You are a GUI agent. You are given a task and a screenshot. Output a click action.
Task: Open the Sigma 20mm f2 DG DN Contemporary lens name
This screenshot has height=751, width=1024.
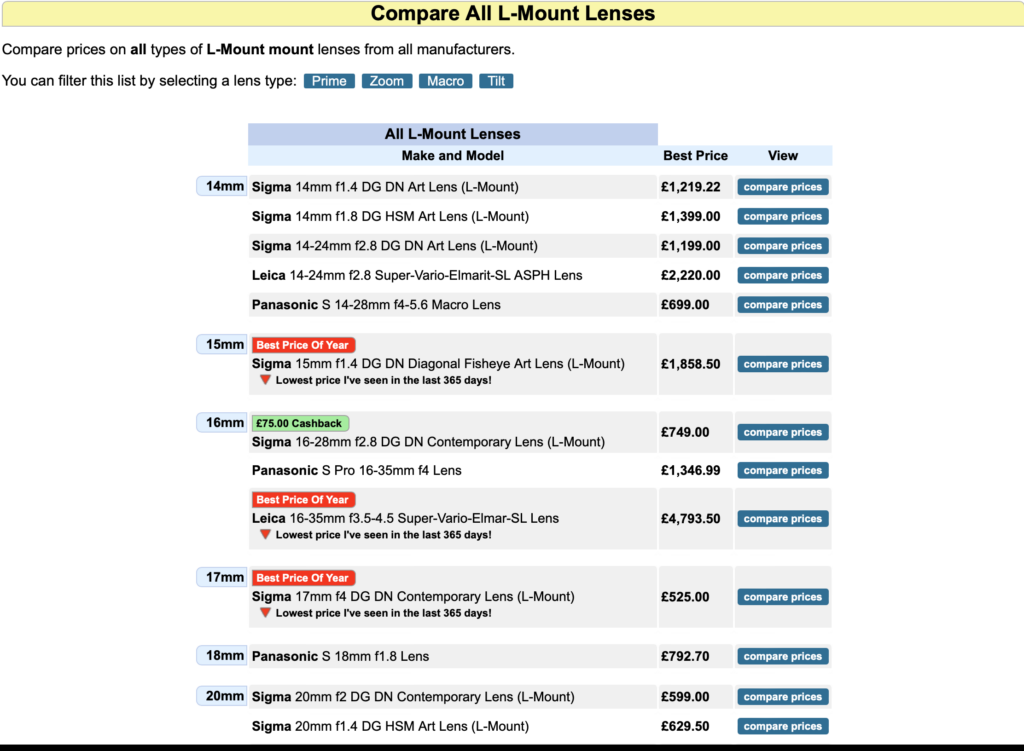413,697
